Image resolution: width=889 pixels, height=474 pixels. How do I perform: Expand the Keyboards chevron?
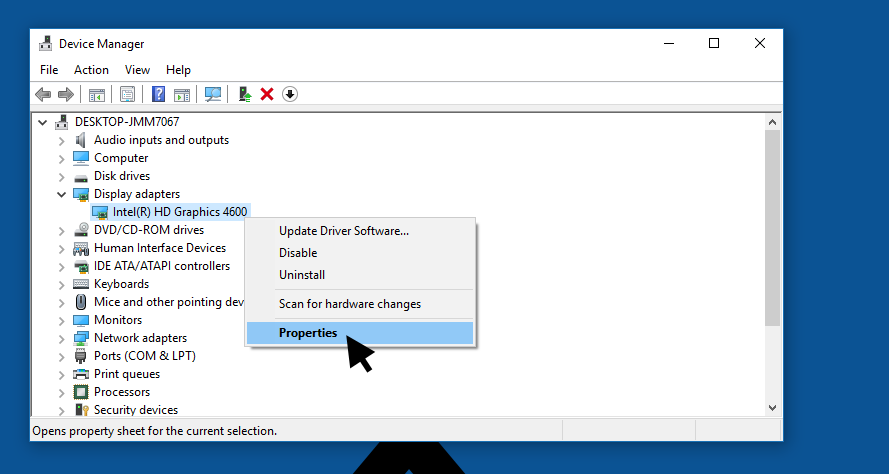click(61, 284)
